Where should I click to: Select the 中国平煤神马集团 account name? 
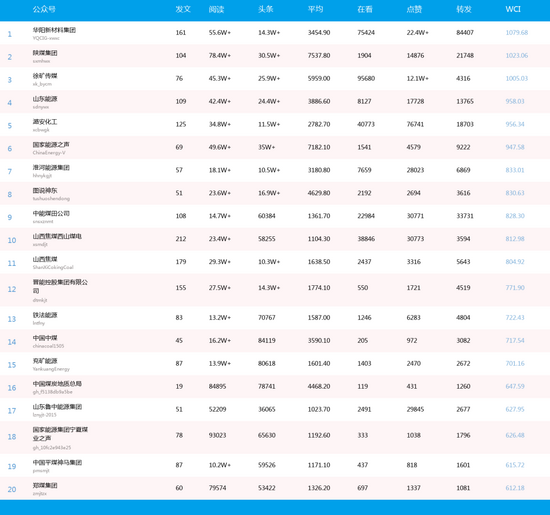57,462
